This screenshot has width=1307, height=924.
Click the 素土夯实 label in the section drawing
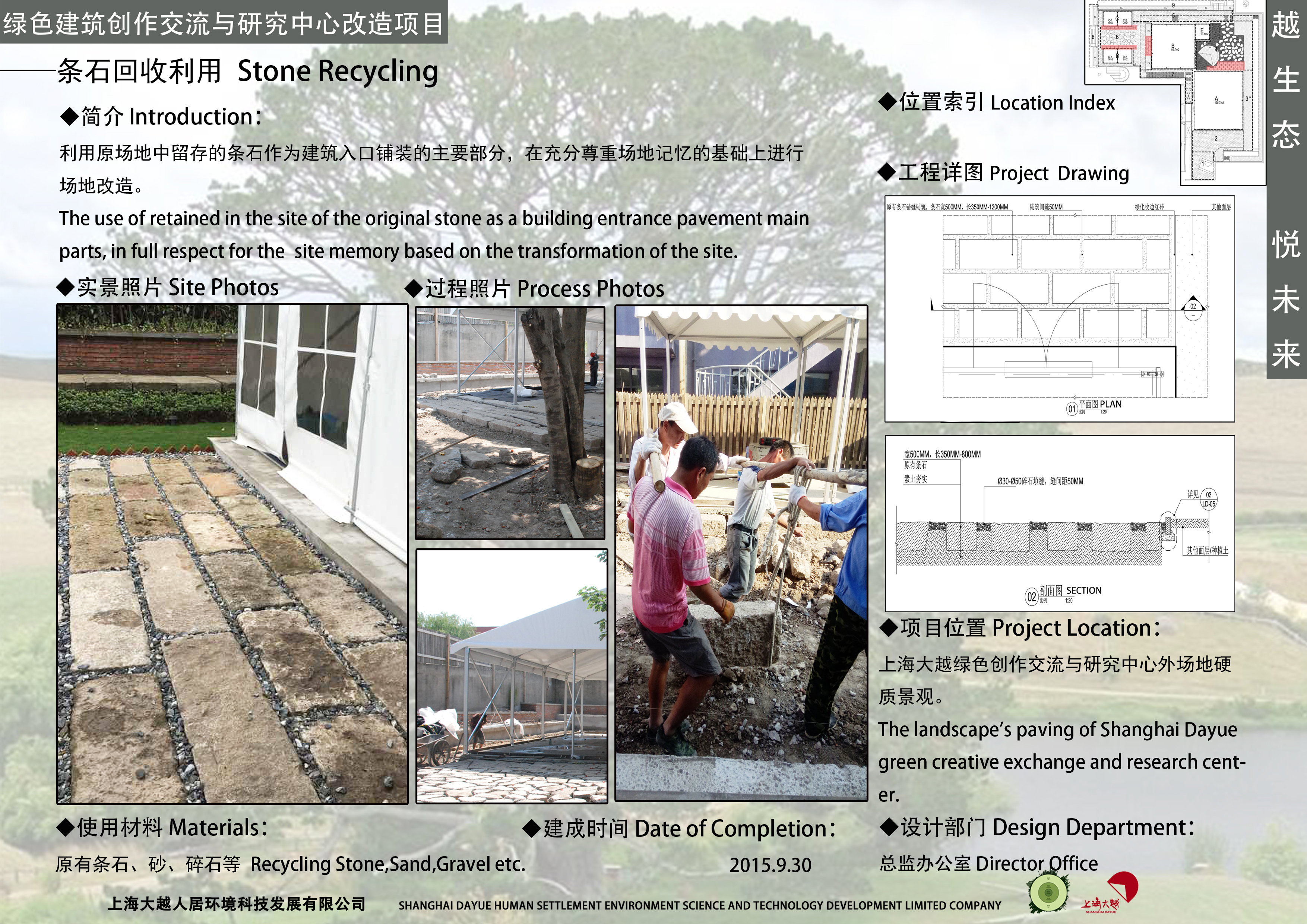tap(915, 479)
